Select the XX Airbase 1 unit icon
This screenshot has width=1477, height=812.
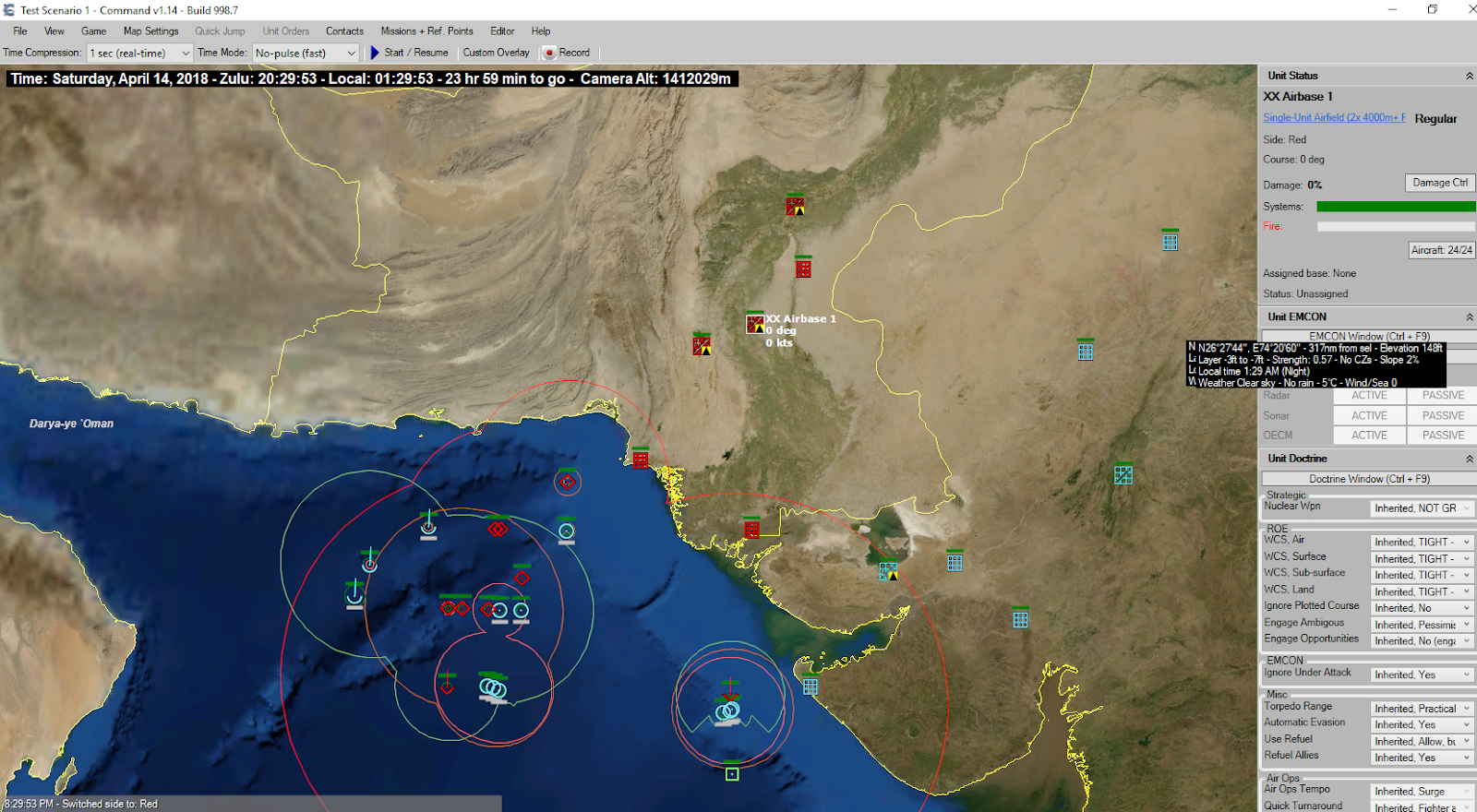[755, 324]
